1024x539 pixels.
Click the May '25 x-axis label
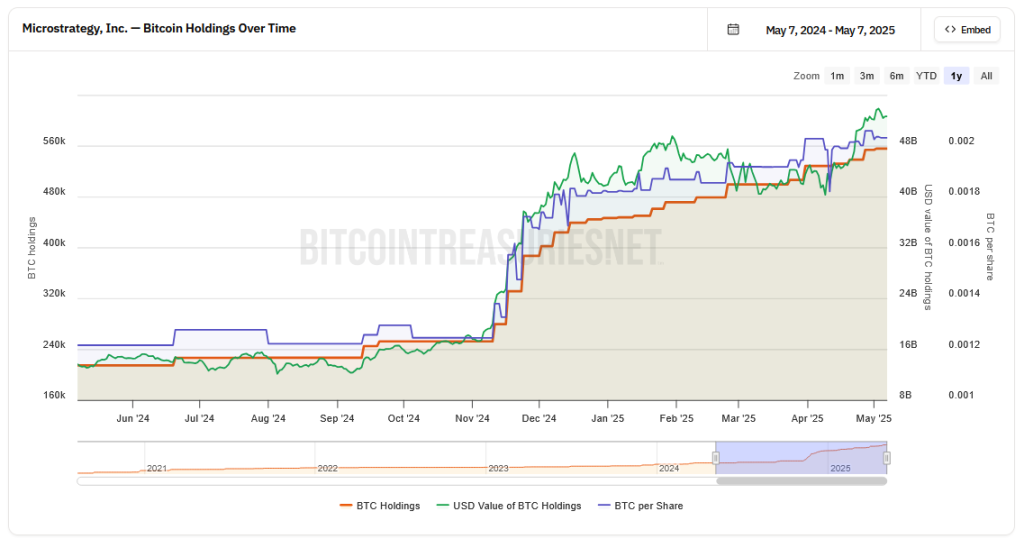pyautogui.click(x=874, y=418)
